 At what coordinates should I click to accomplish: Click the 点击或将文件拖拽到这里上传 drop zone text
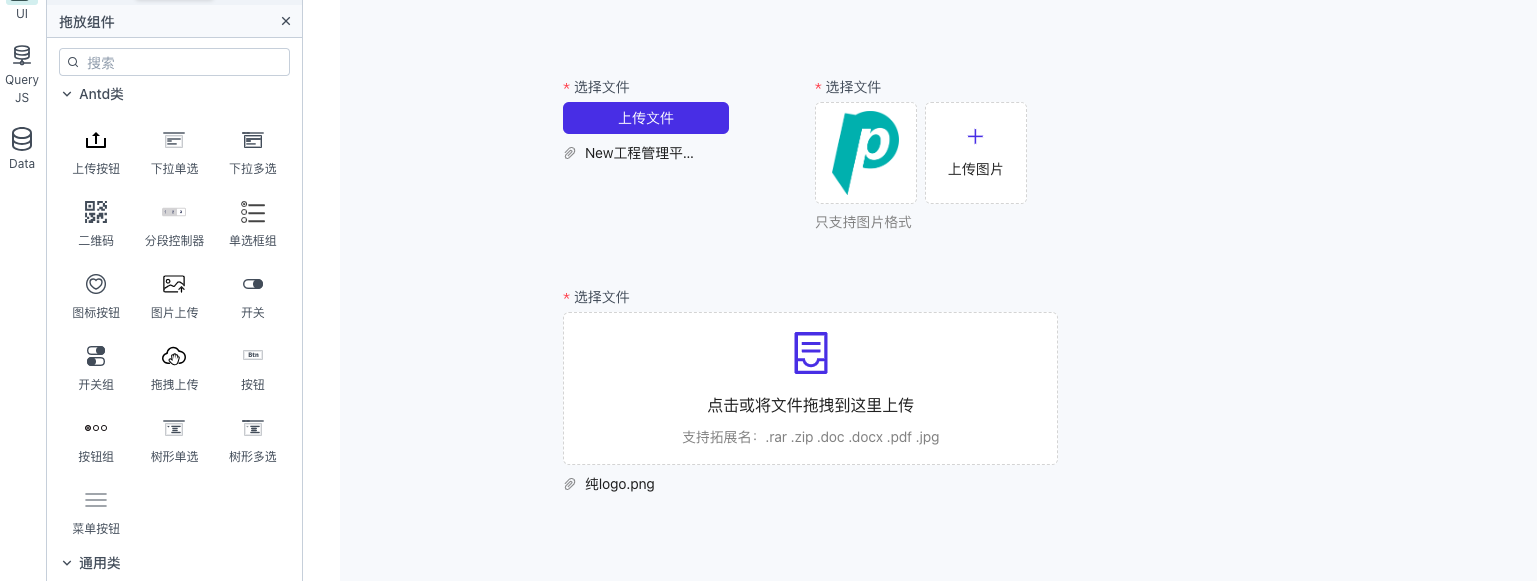point(810,405)
